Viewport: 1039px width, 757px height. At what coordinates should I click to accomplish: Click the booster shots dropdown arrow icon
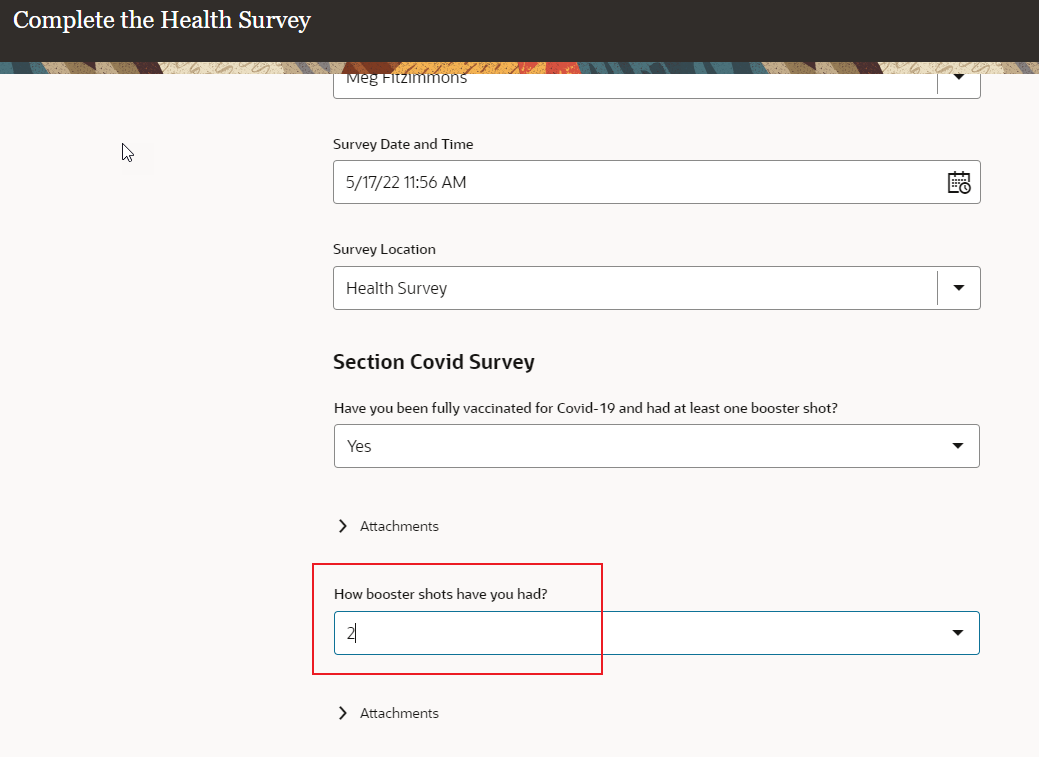click(958, 632)
